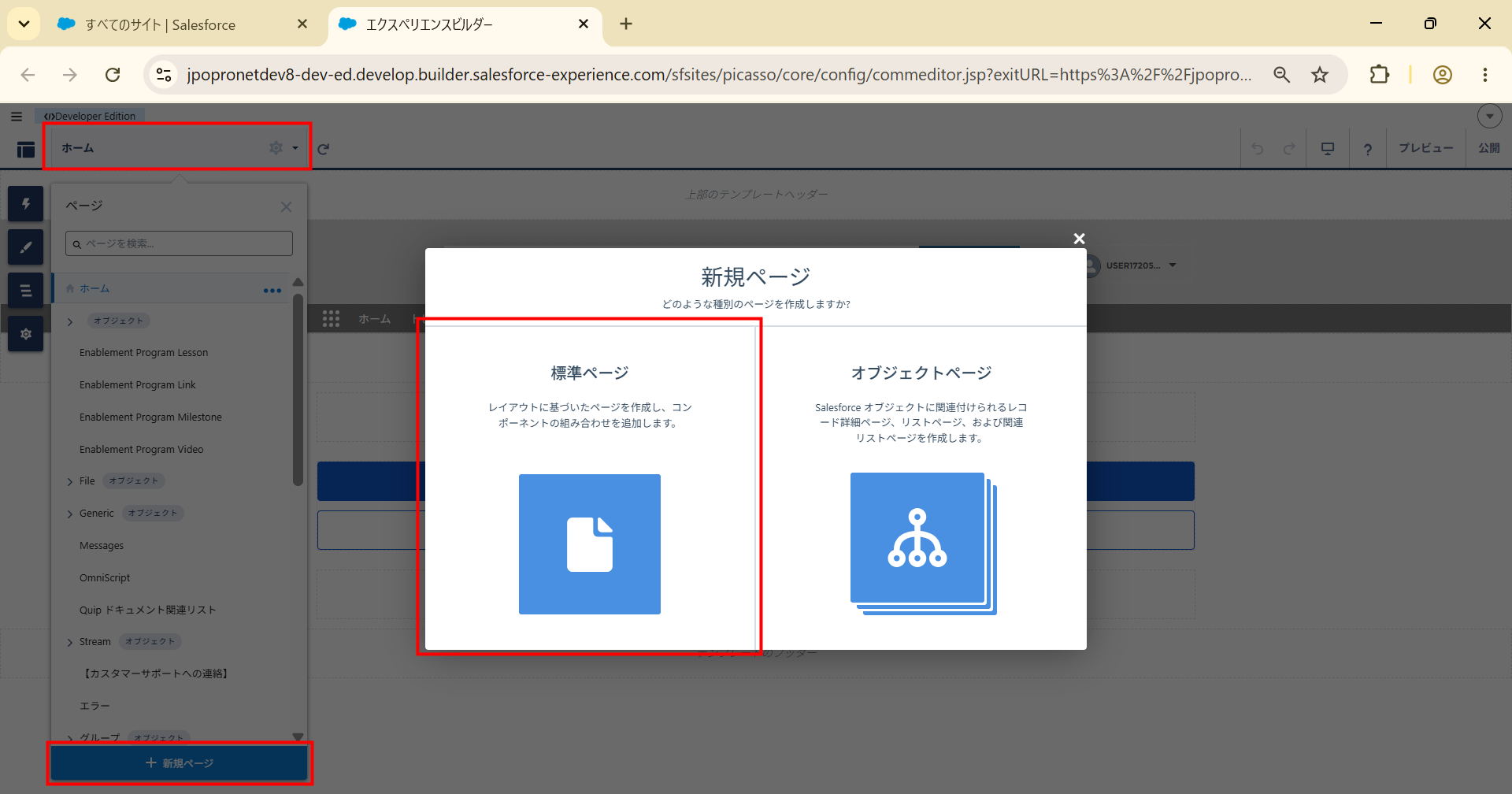Click the 標準ページ heading
1512x794 pixels.
[590, 373]
